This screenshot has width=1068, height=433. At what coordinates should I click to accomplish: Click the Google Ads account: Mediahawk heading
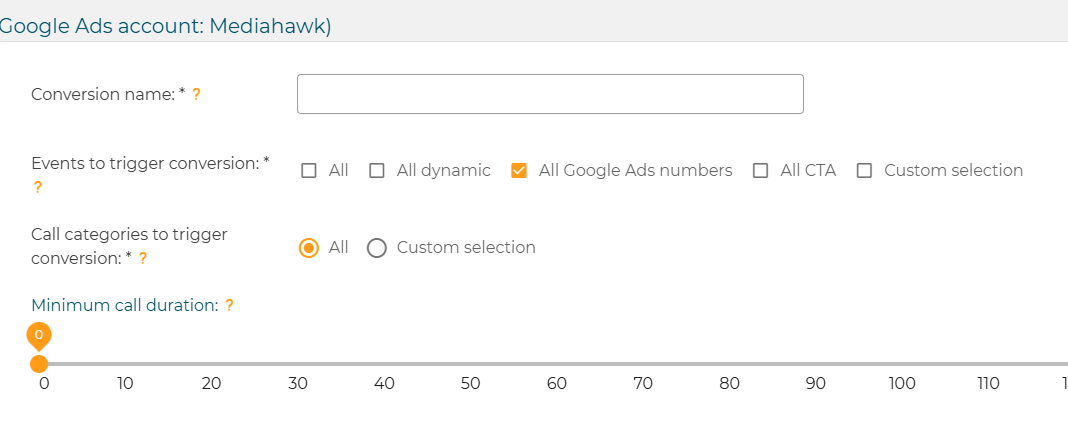(x=165, y=26)
